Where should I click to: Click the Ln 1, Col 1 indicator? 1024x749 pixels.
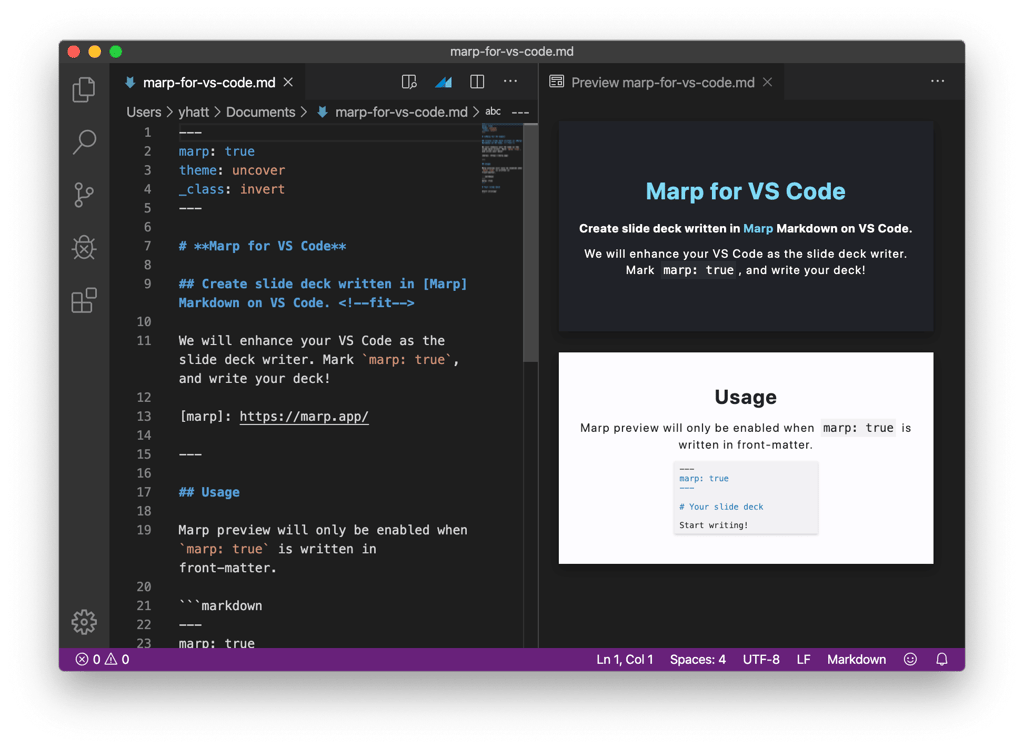click(x=624, y=659)
